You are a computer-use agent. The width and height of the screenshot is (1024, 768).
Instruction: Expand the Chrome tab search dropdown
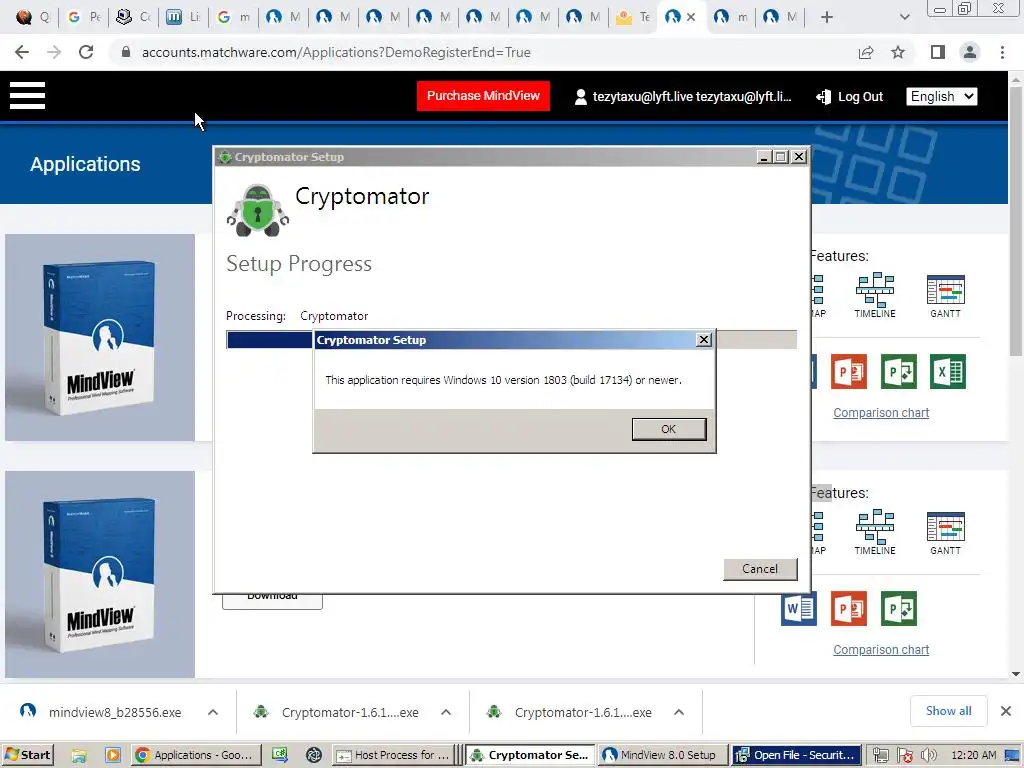tap(904, 17)
